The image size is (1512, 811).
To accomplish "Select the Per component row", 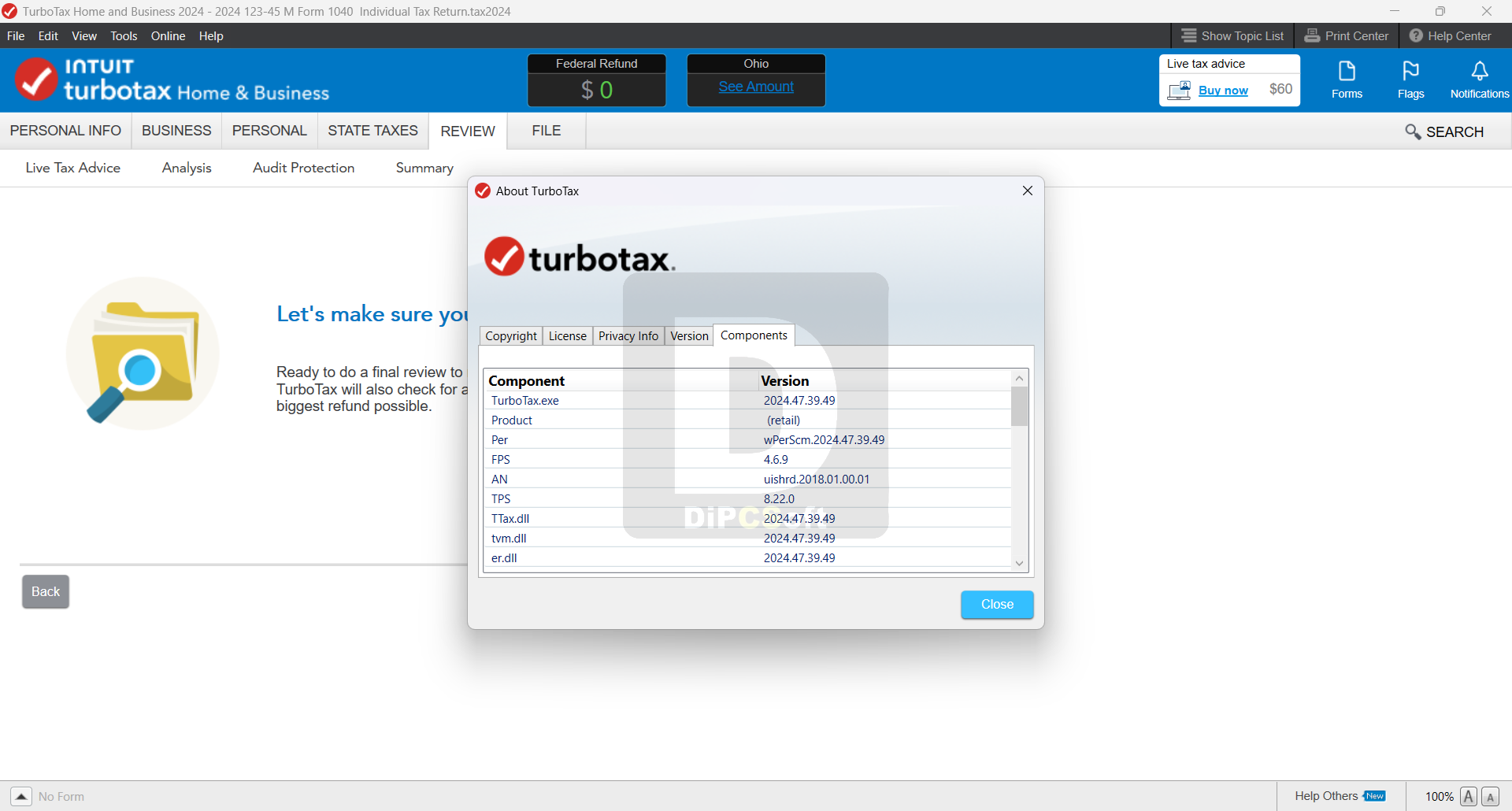I will [x=748, y=439].
